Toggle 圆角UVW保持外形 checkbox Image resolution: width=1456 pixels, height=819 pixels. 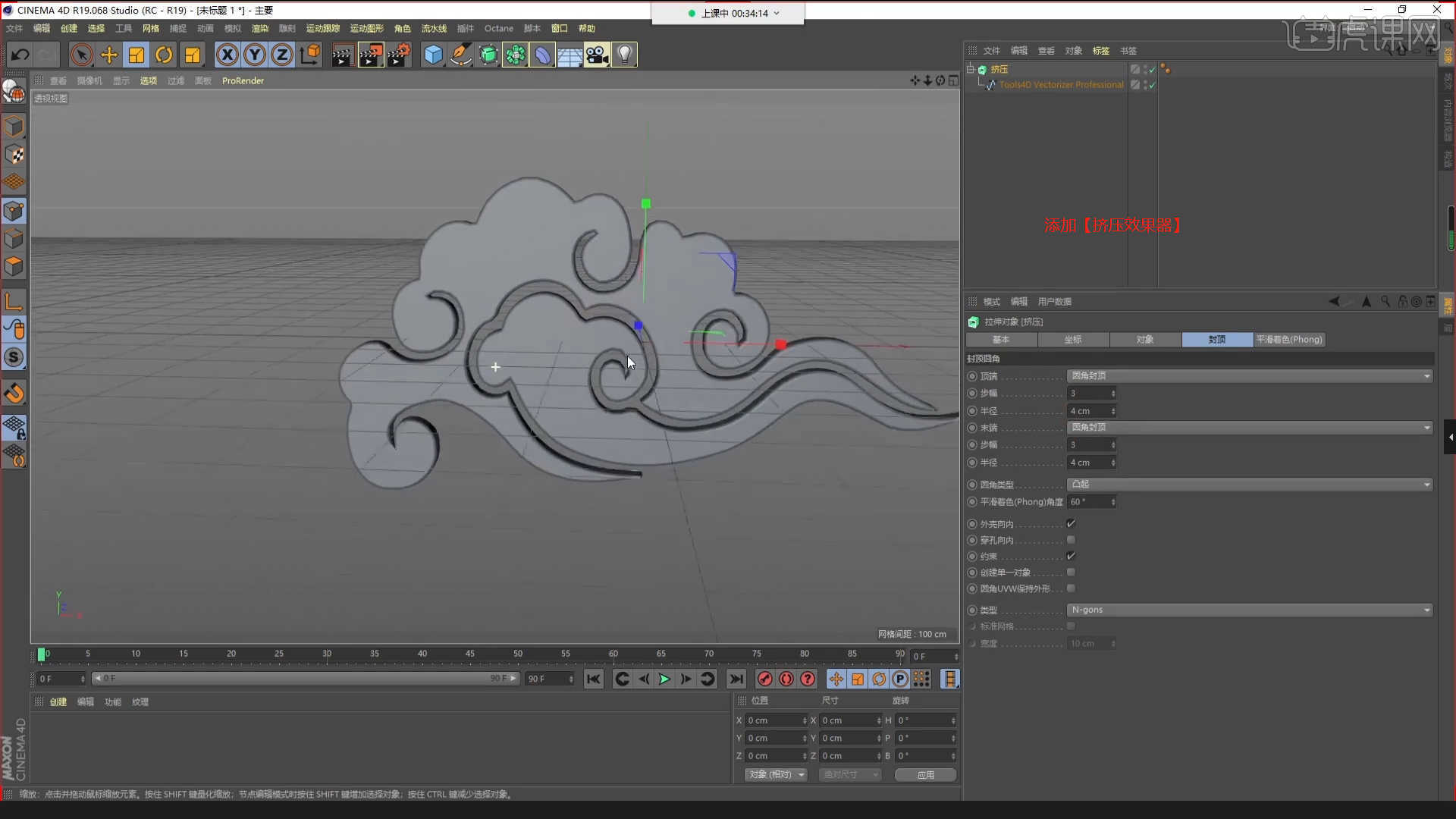pyautogui.click(x=1071, y=588)
